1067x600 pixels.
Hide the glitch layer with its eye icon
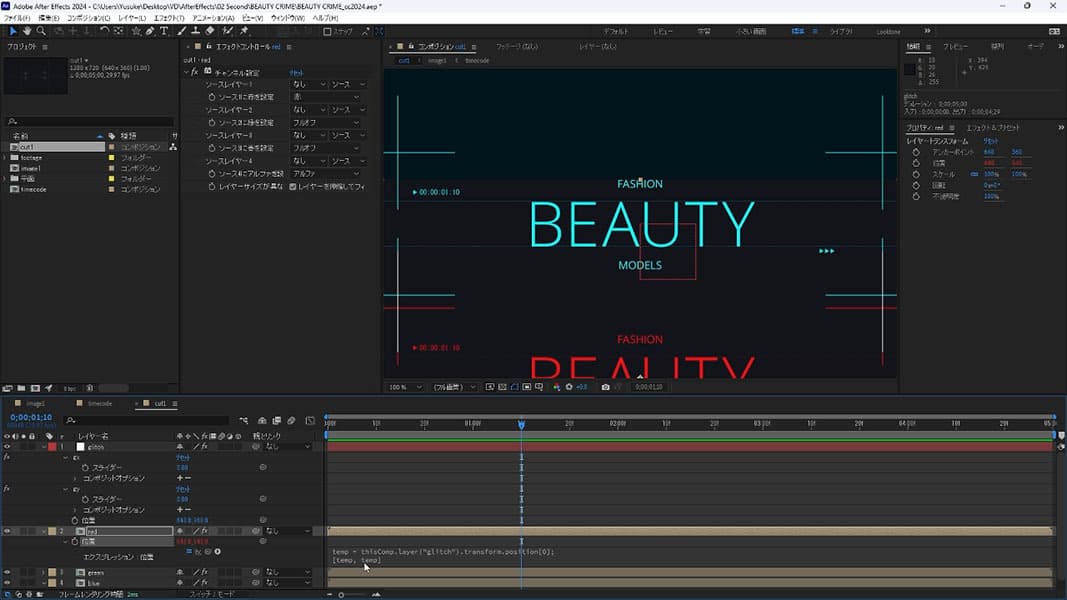(7, 447)
